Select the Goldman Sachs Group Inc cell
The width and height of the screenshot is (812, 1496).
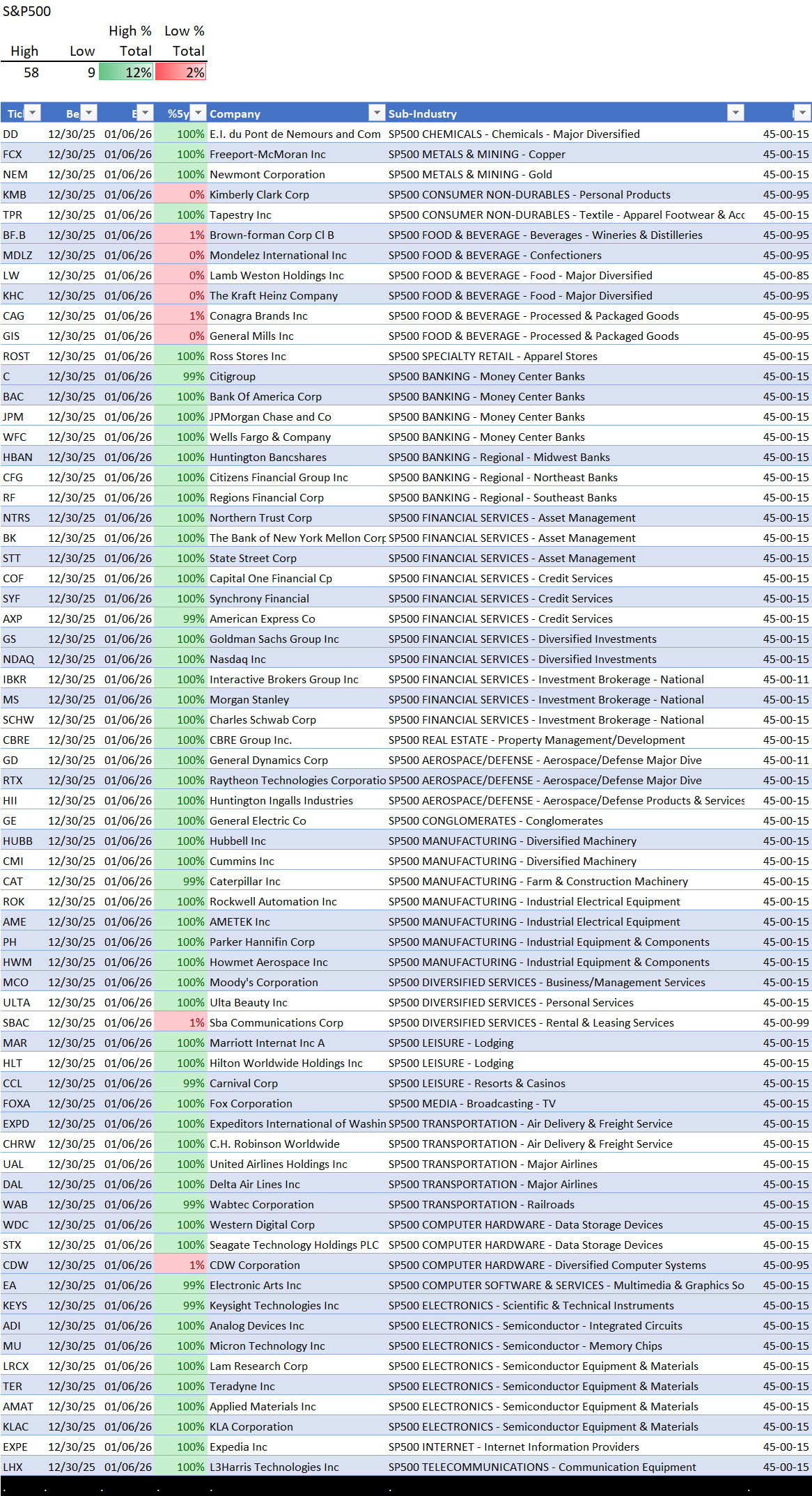click(297, 639)
